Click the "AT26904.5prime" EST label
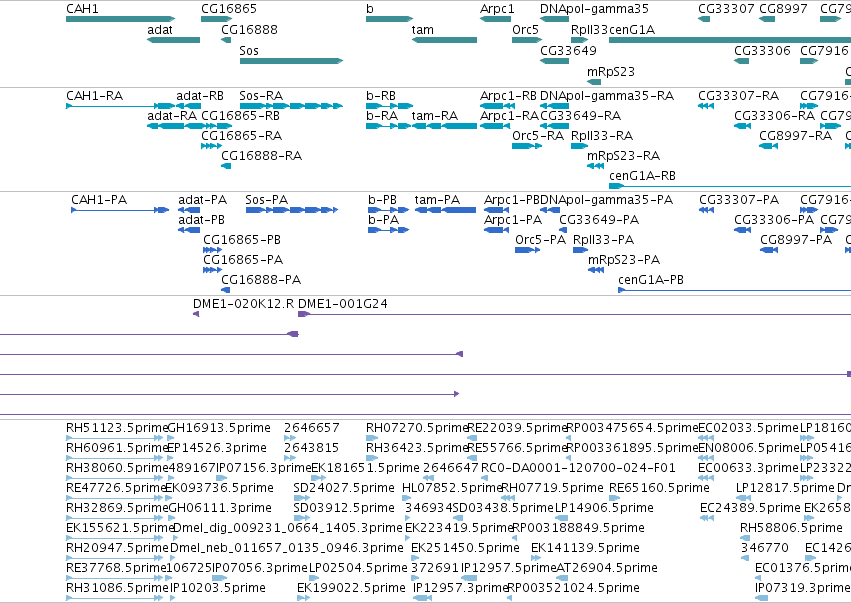 coord(607,569)
